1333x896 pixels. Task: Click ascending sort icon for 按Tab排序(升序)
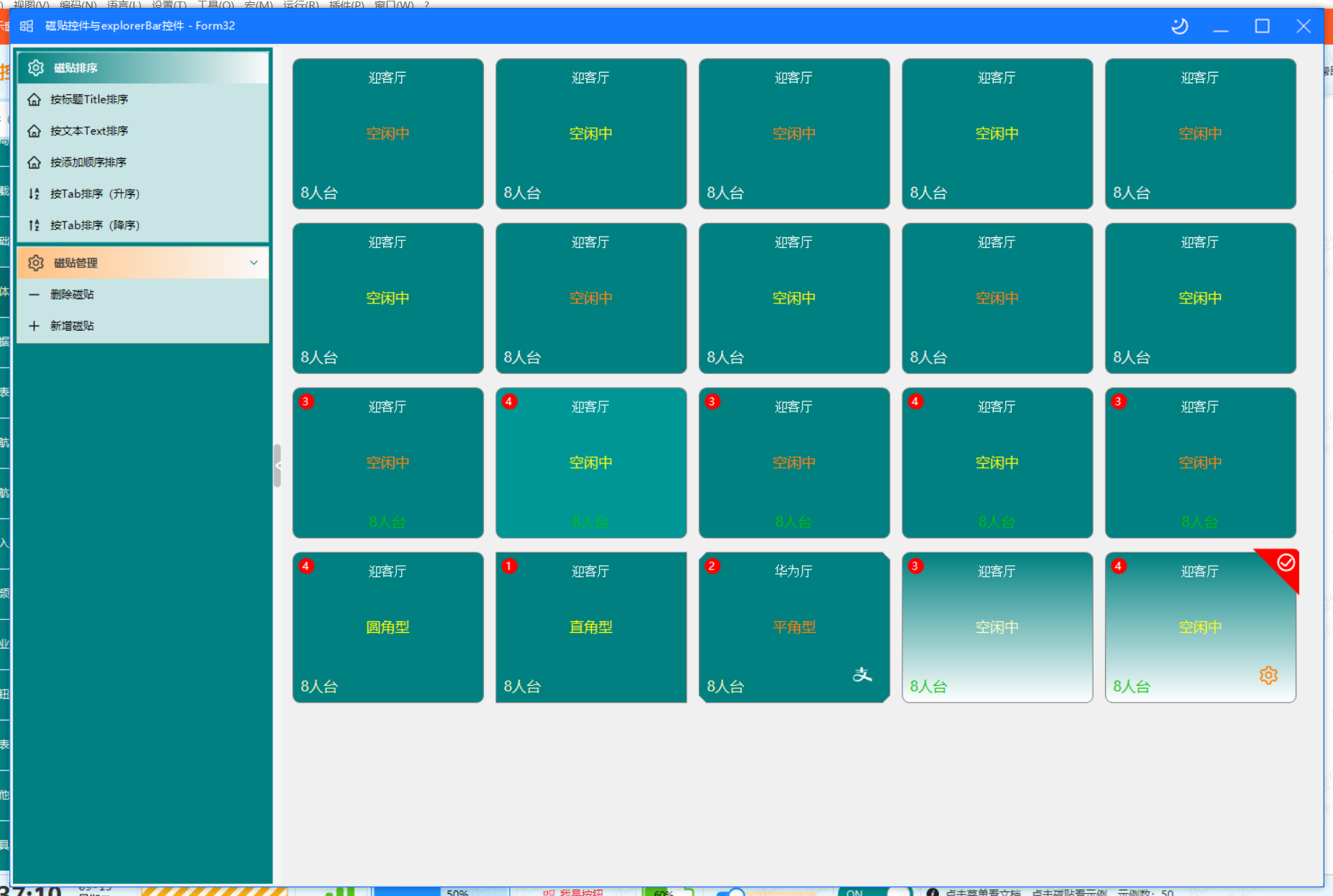(34, 193)
